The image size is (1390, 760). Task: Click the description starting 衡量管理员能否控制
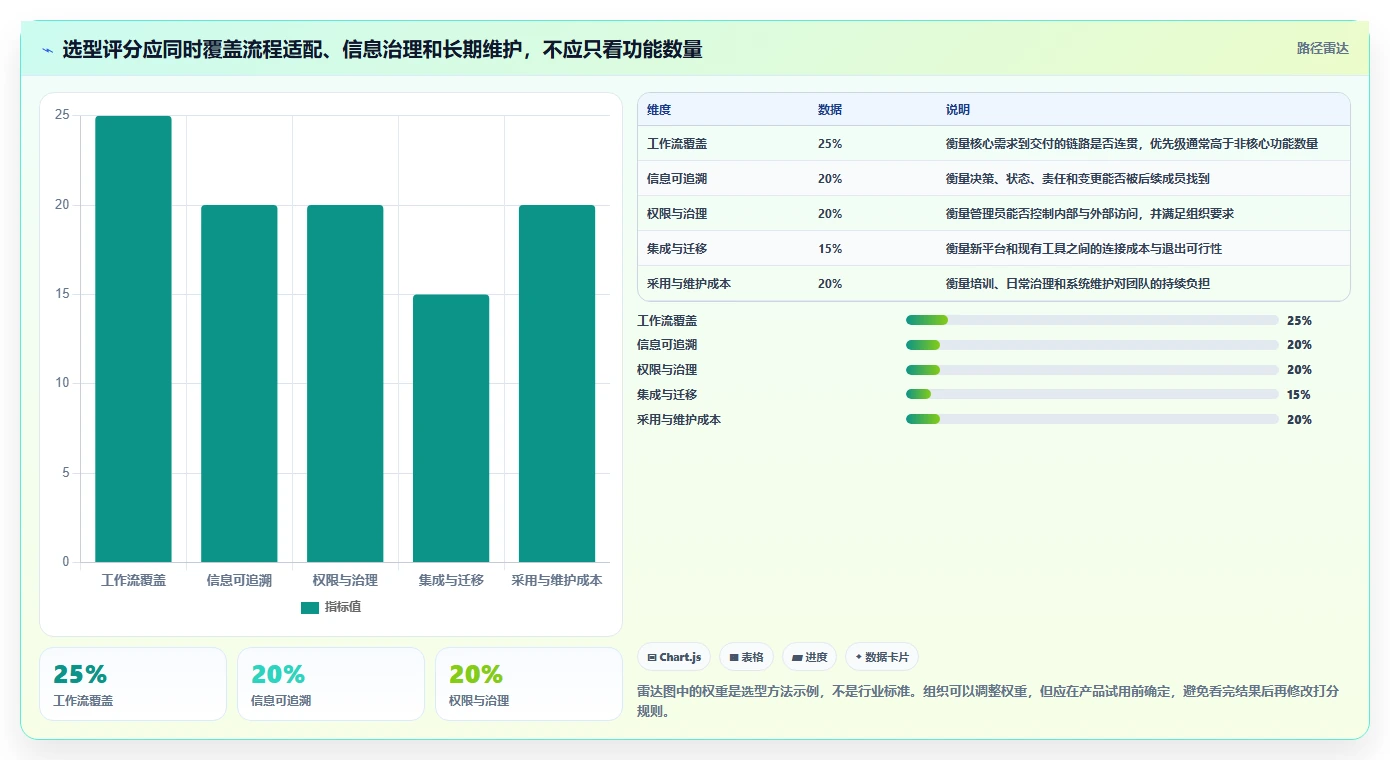[1092, 214]
